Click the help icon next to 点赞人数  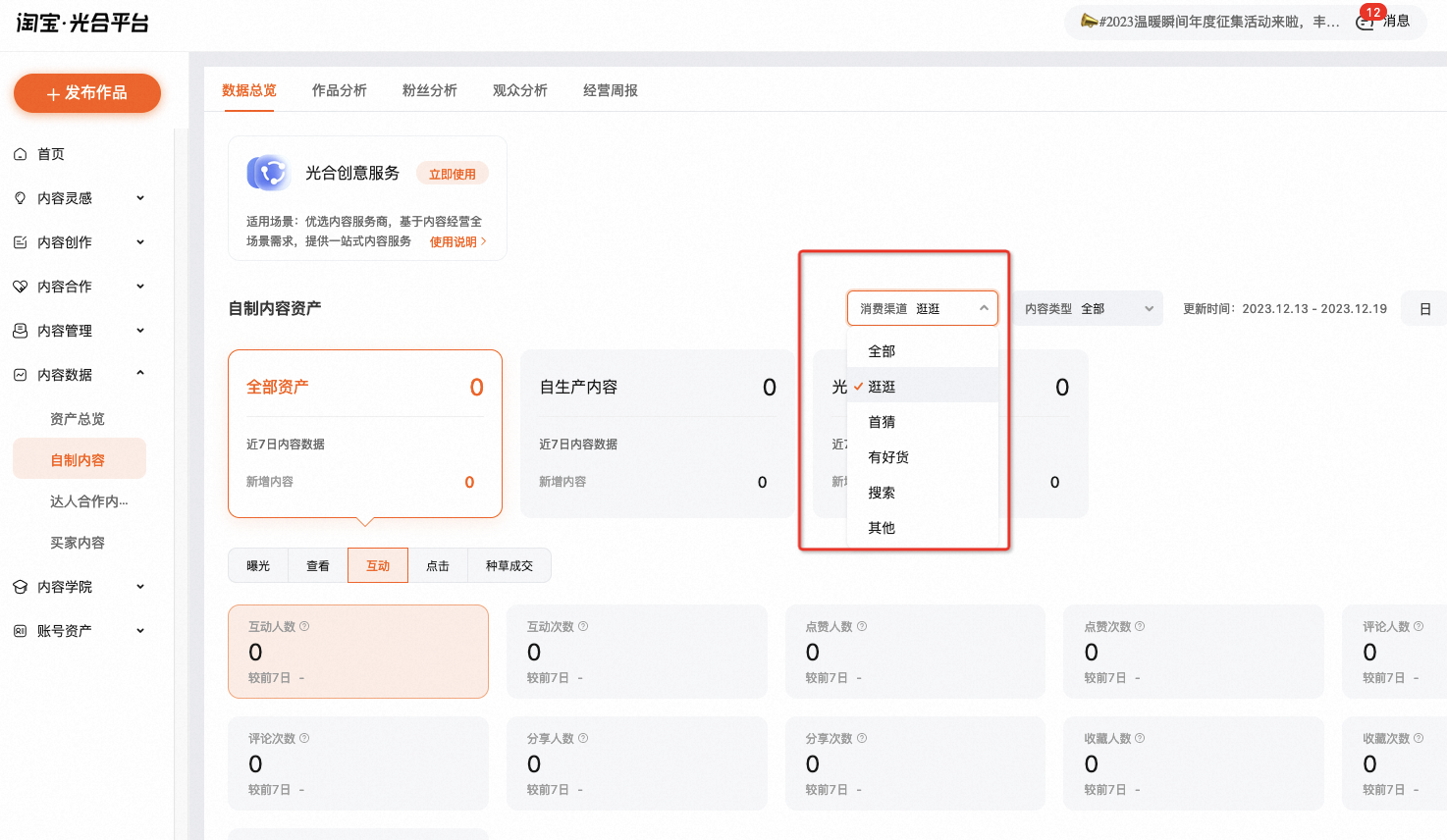tap(862, 626)
